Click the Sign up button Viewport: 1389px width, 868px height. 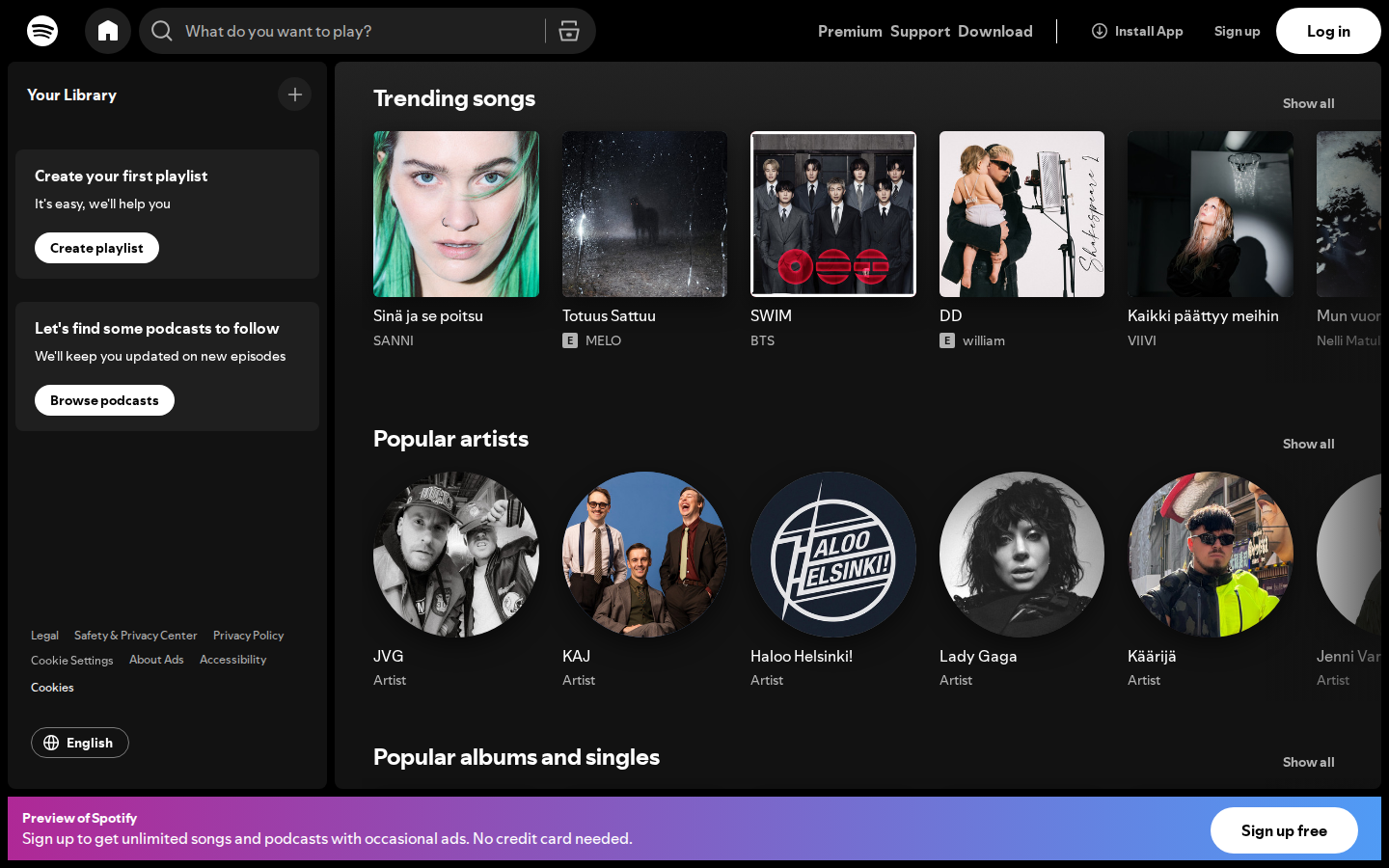pyautogui.click(x=1238, y=31)
